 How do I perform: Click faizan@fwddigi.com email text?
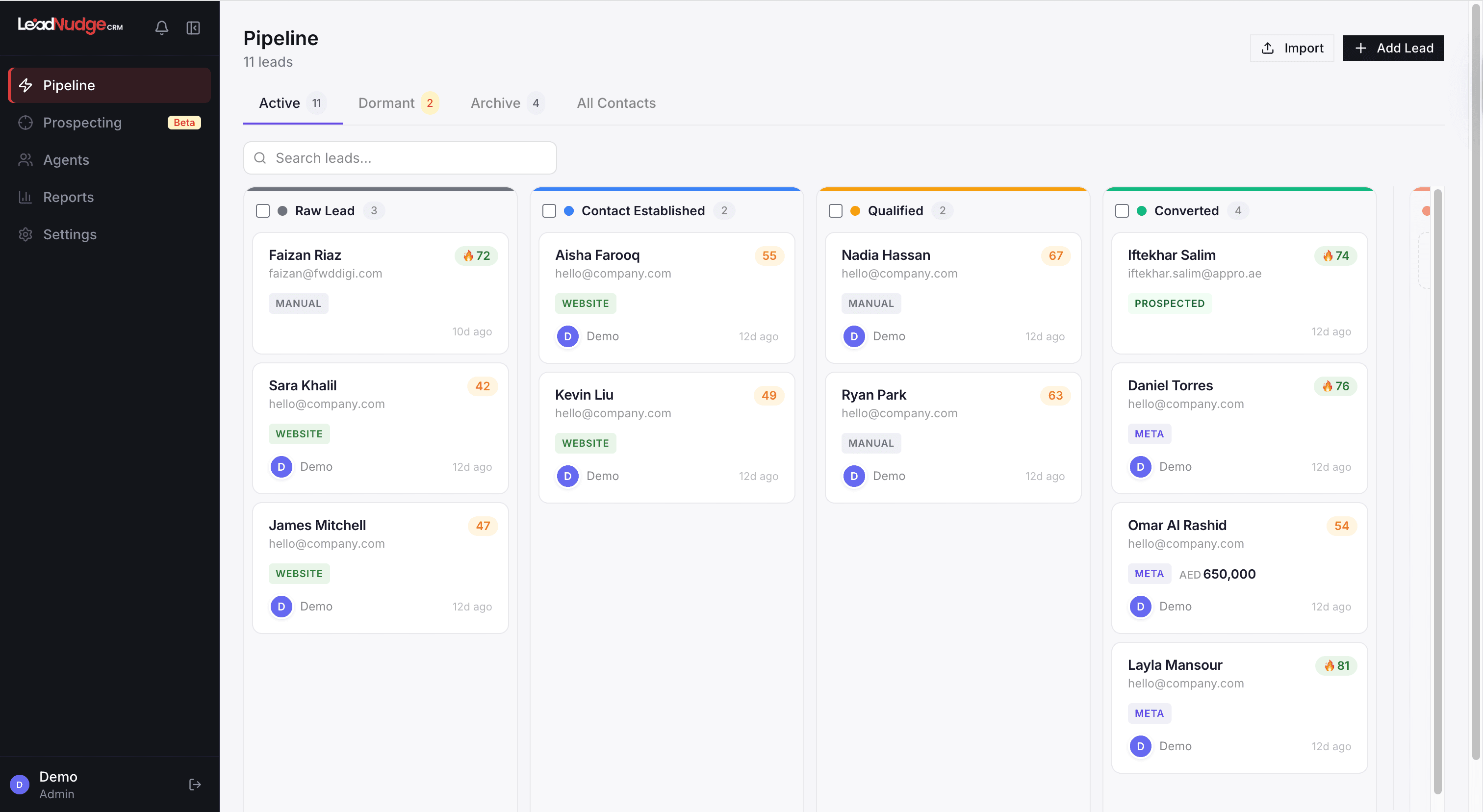325,273
